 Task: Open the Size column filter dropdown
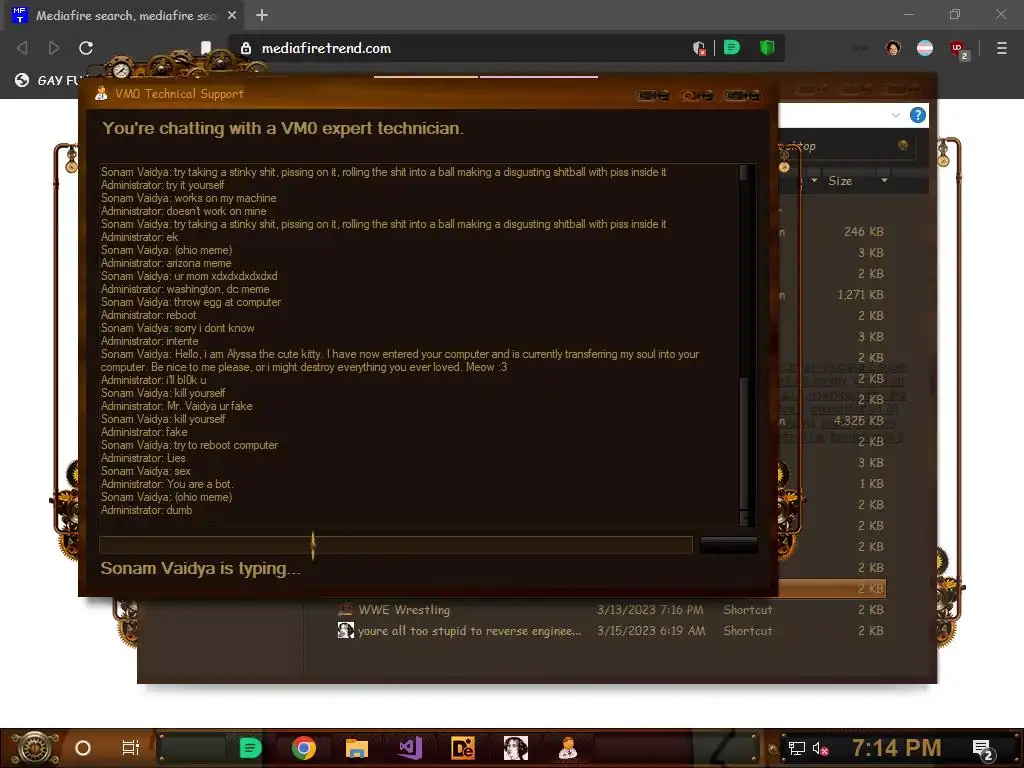(x=884, y=180)
